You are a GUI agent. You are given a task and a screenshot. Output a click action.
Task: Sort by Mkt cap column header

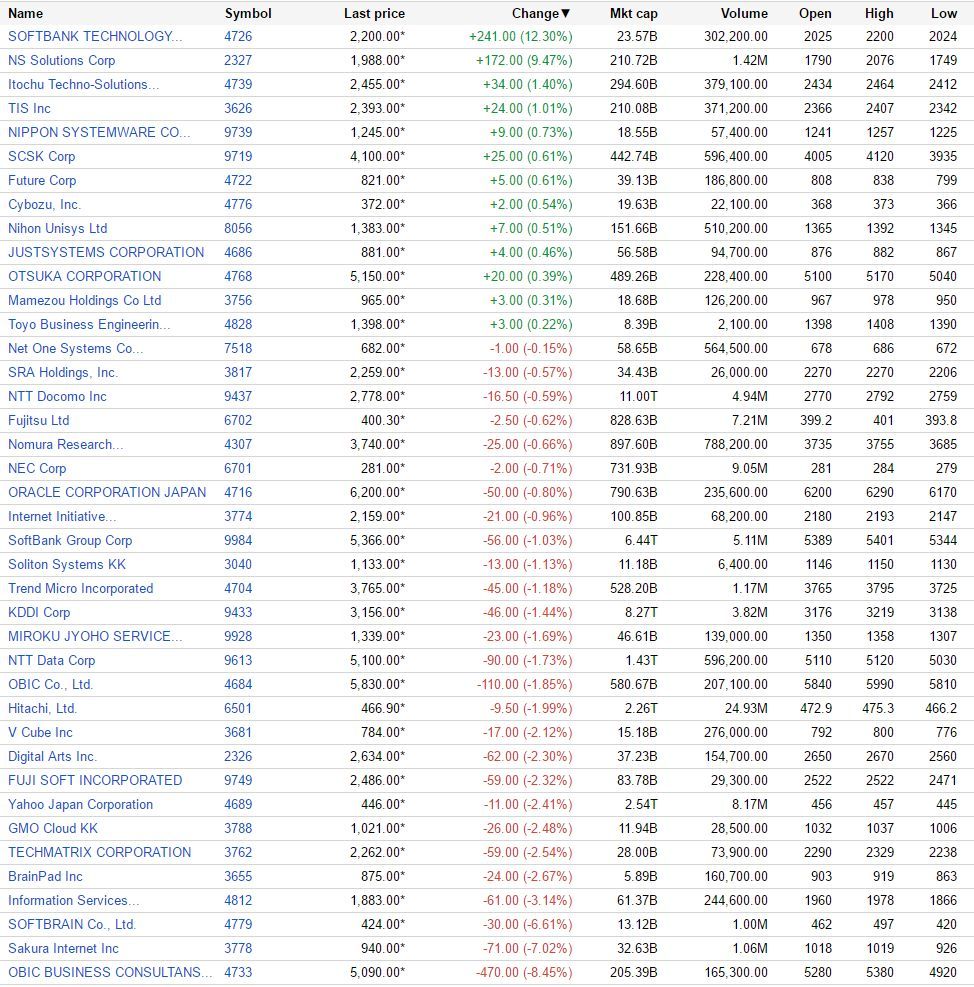633,13
